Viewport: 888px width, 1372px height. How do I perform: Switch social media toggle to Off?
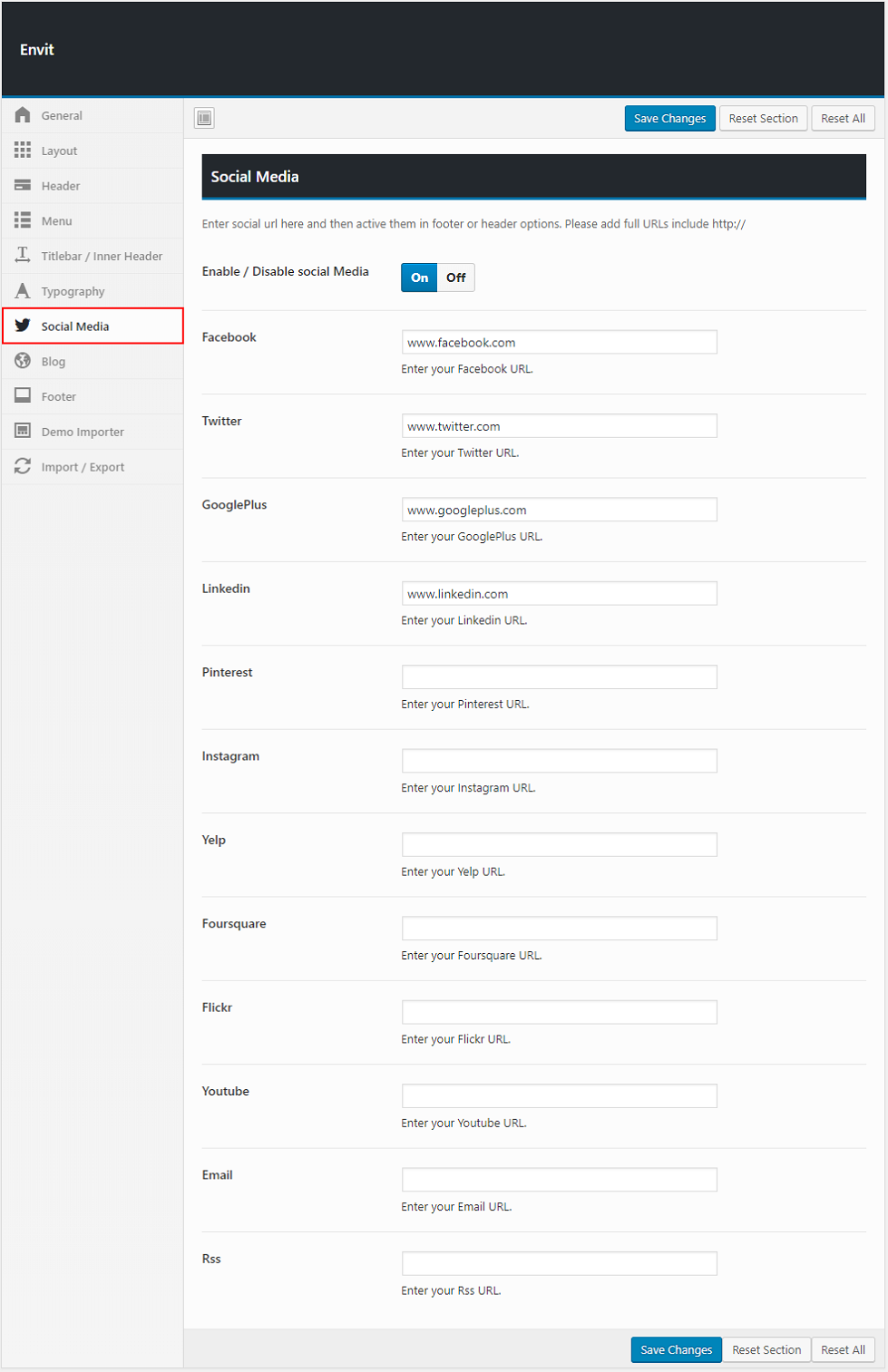click(455, 277)
